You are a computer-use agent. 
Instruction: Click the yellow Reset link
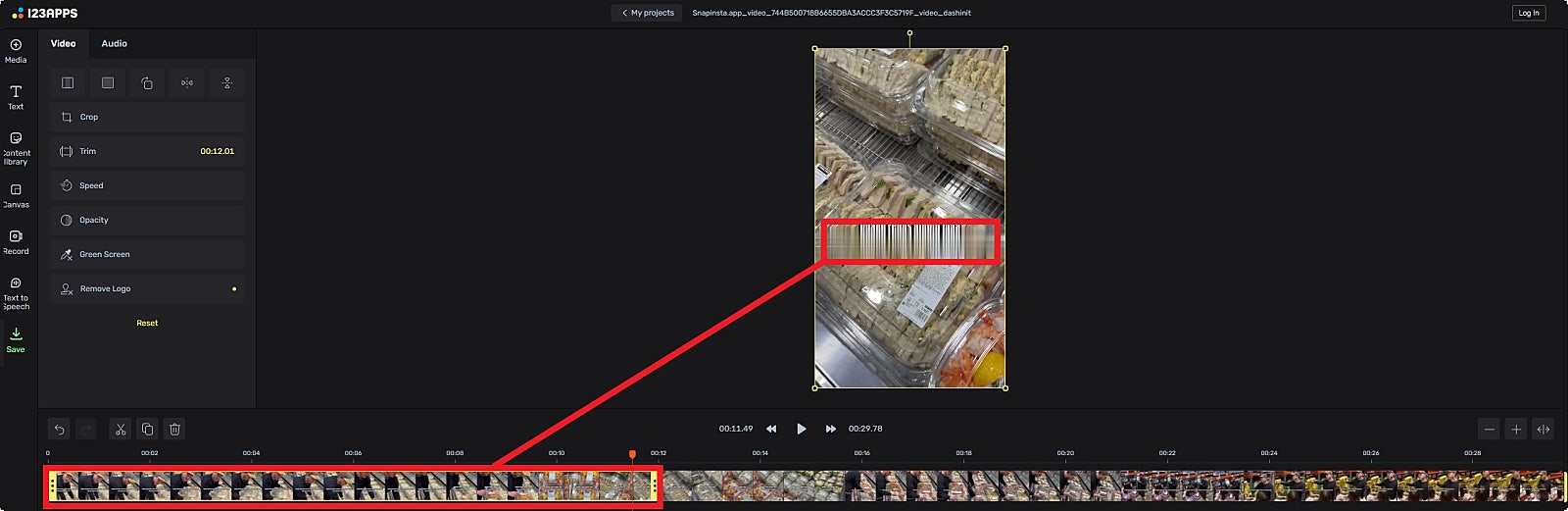[147, 323]
